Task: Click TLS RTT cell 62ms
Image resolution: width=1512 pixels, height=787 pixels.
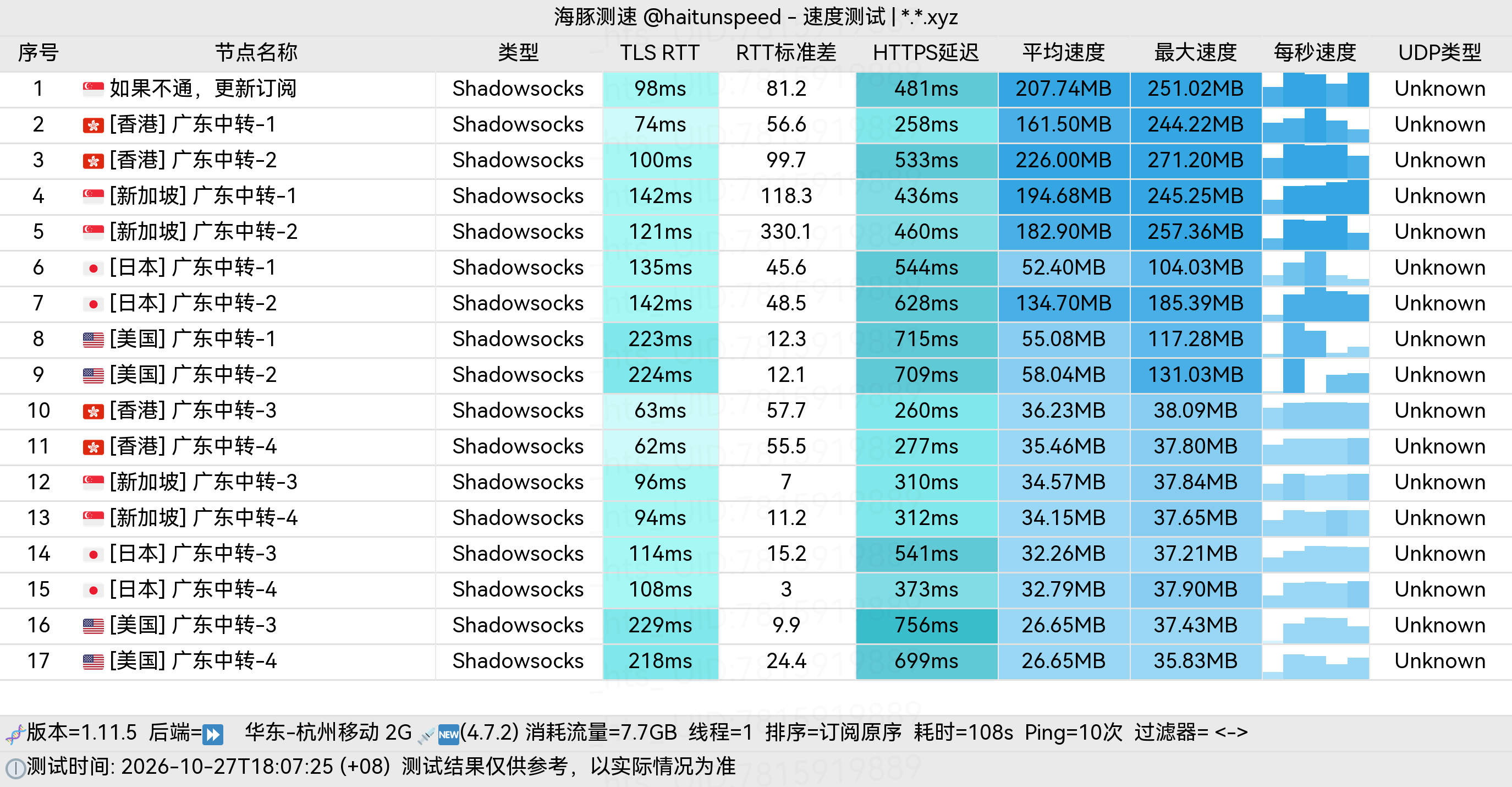Action: coord(661,446)
